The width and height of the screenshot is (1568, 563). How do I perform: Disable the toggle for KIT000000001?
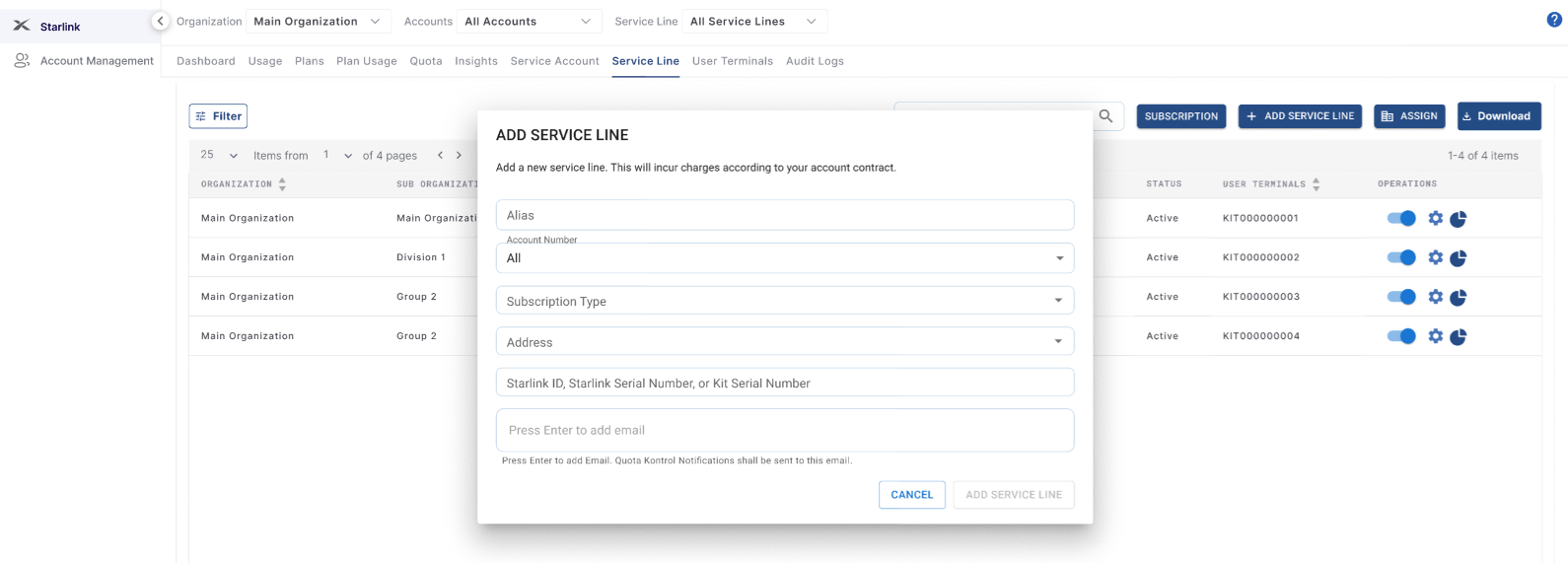(x=1401, y=218)
